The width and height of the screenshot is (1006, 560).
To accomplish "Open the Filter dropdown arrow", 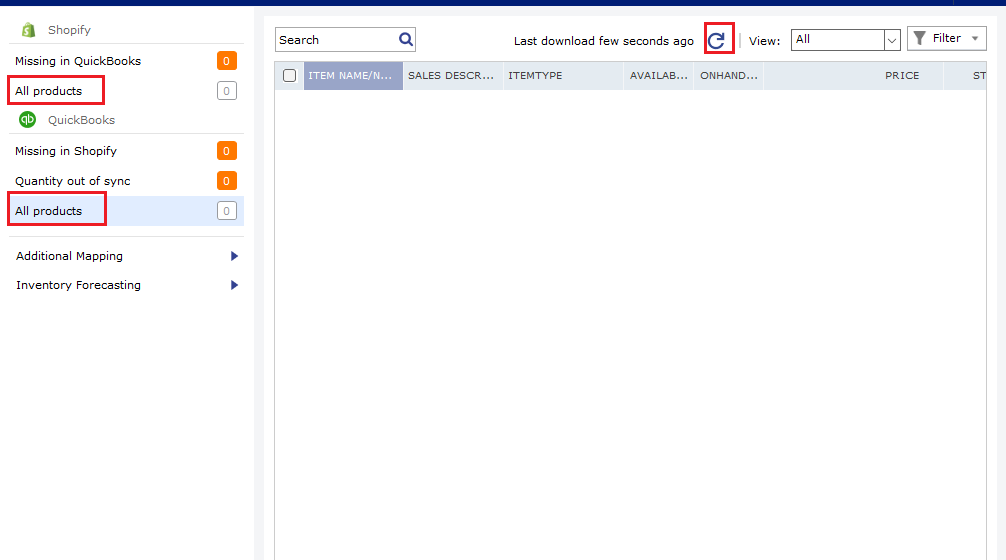I will click(975, 38).
